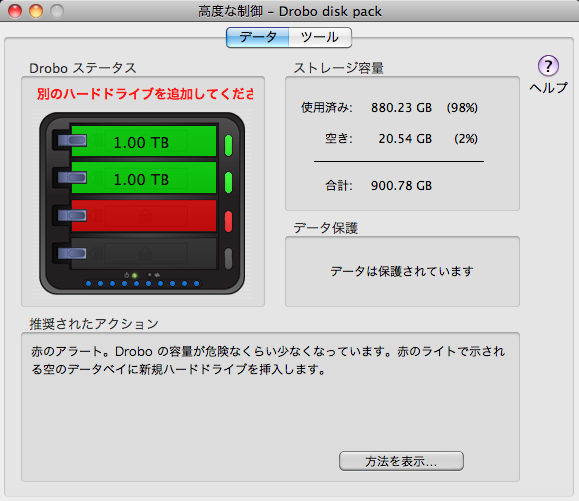Image resolution: width=579 pixels, height=501 pixels.
Task: Click the 赤のアラート recommended action message
Action: pyautogui.click(x=268, y=360)
